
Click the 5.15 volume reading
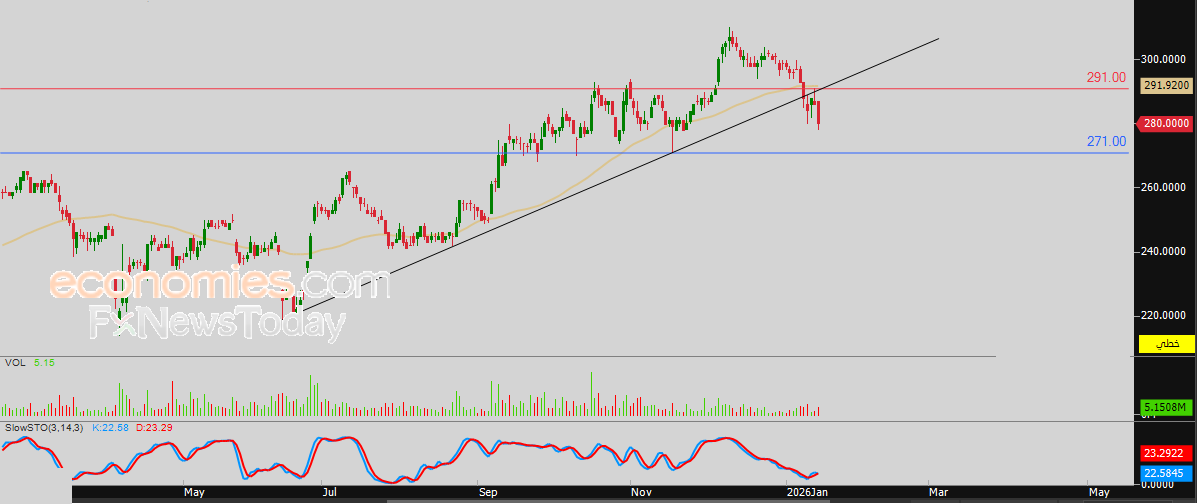point(44,363)
